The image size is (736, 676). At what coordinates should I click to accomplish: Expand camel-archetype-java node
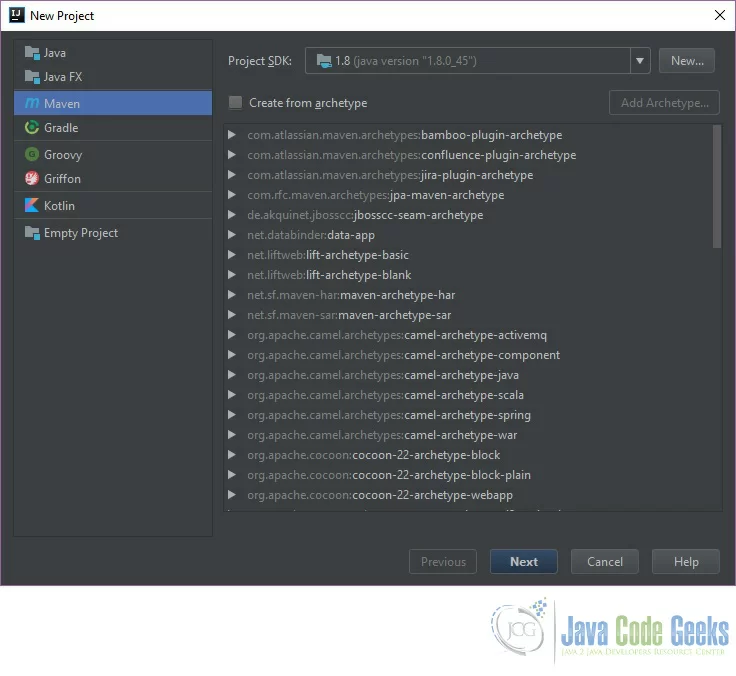click(232, 375)
